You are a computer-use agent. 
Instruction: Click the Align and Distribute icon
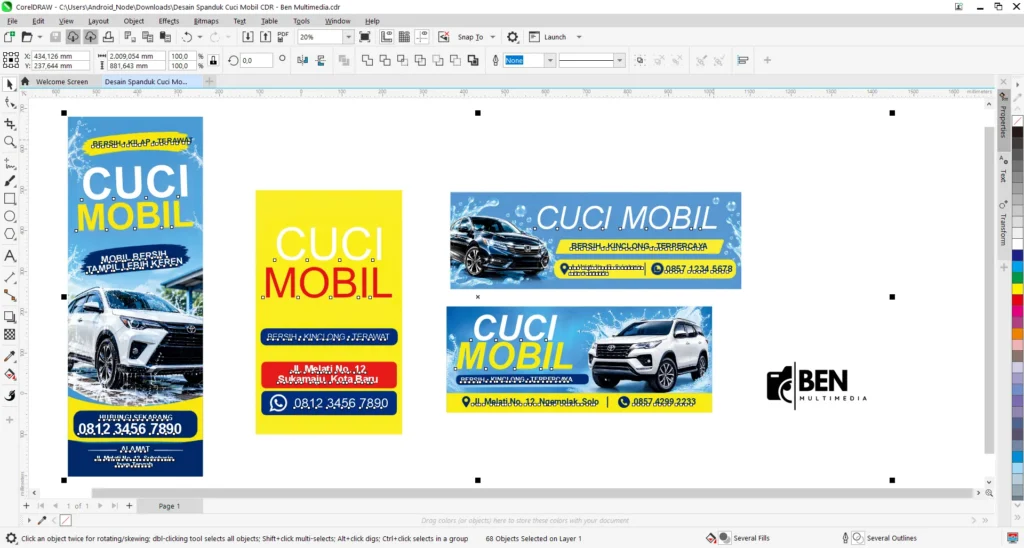pyautogui.click(x=743, y=60)
